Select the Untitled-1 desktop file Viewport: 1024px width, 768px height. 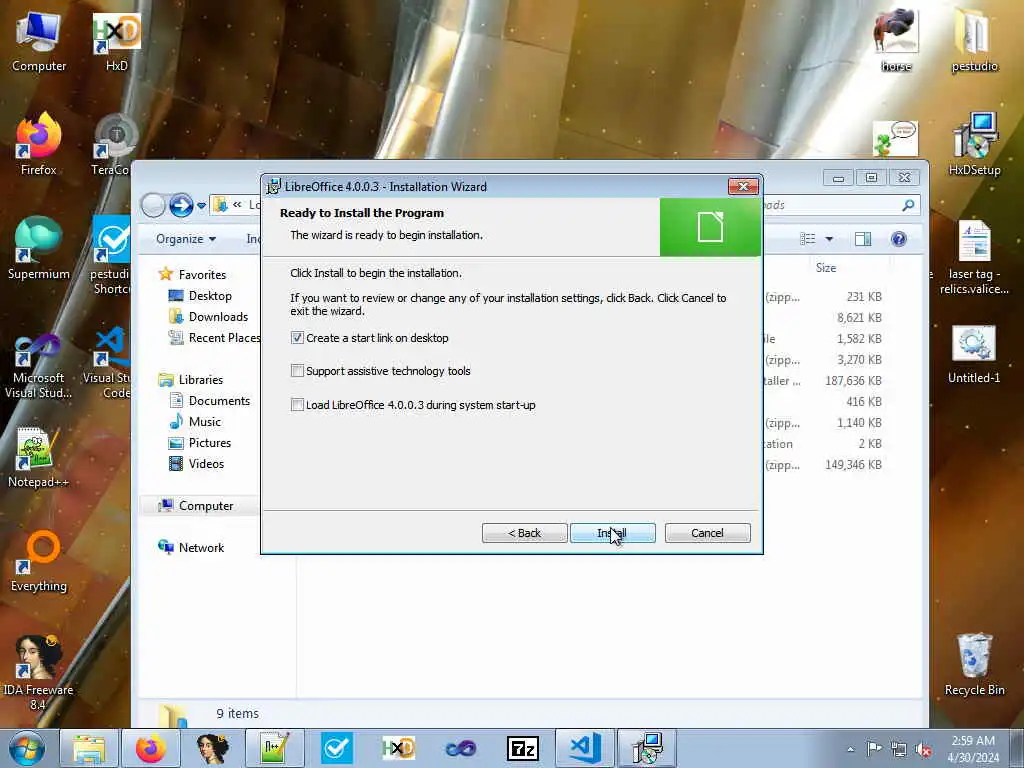[974, 355]
